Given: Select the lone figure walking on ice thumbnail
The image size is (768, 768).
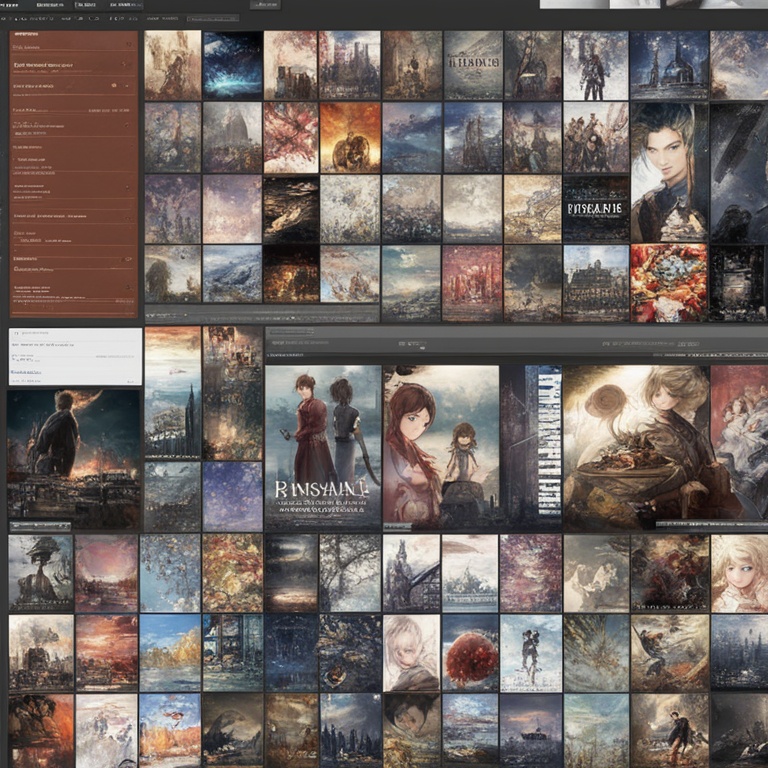Looking at the screenshot, I should pos(531,652).
